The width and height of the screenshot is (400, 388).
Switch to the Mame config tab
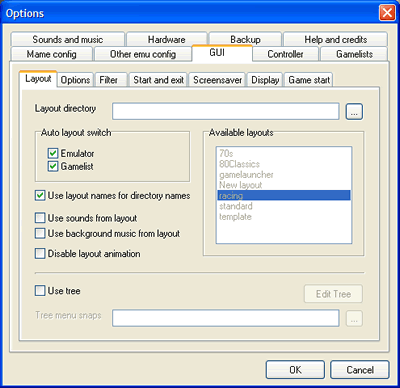(52, 54)
